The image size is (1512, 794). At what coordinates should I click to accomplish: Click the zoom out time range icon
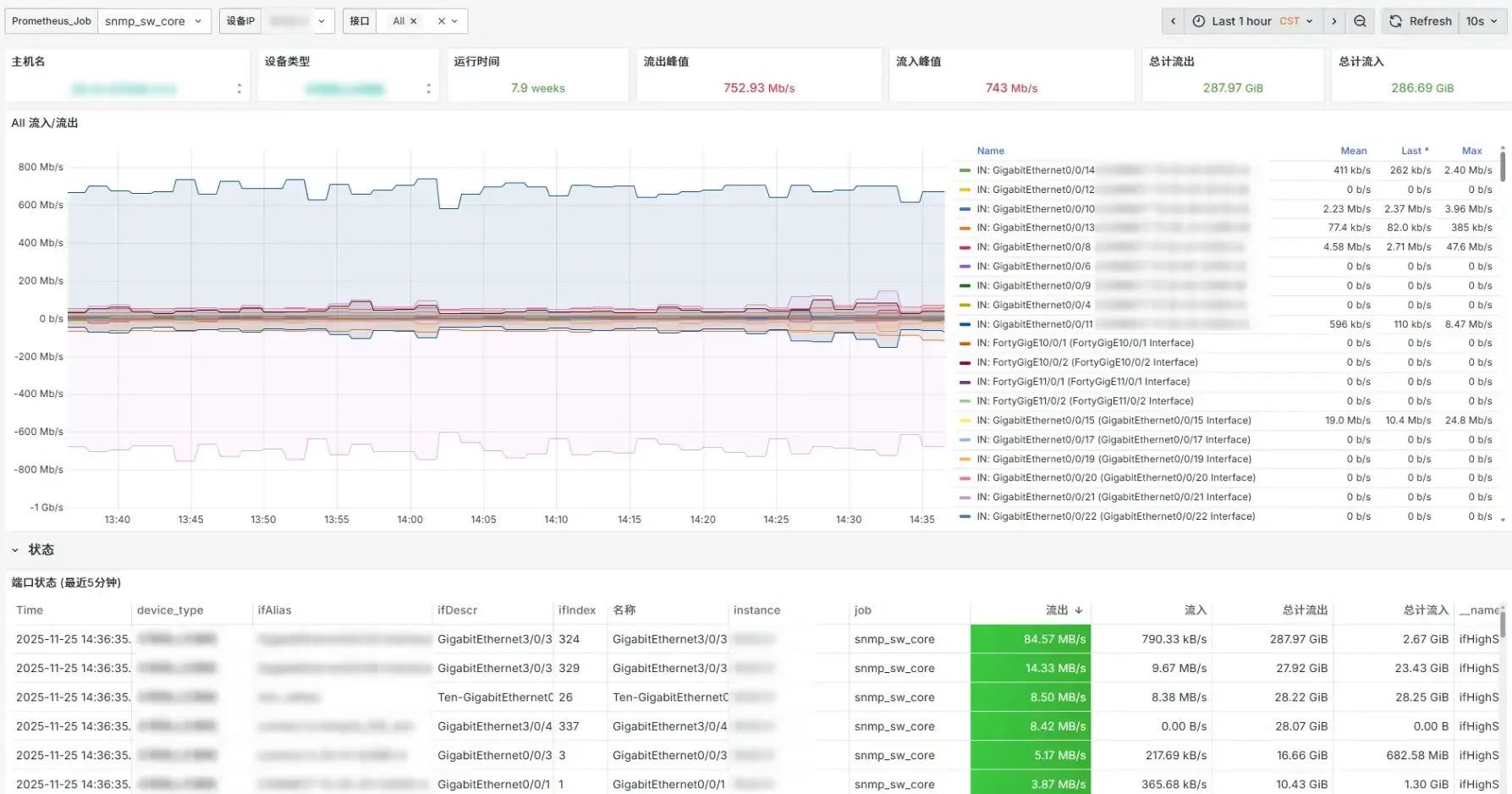(x=1360, y=21)
